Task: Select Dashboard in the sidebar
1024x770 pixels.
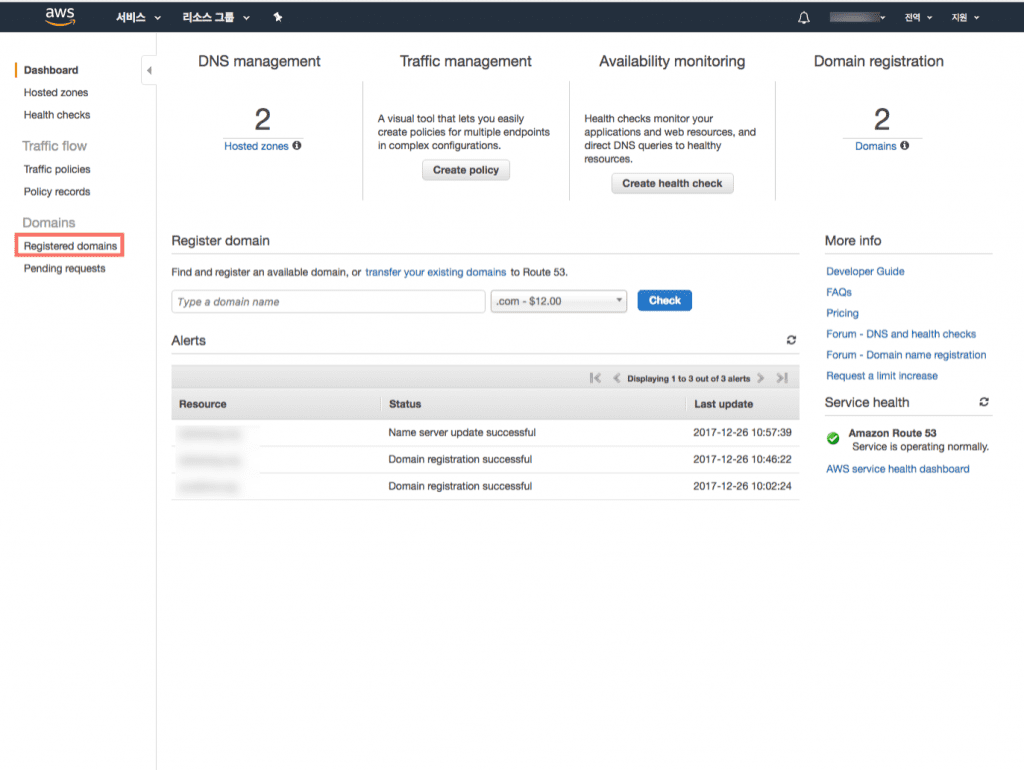Action: 51,70
